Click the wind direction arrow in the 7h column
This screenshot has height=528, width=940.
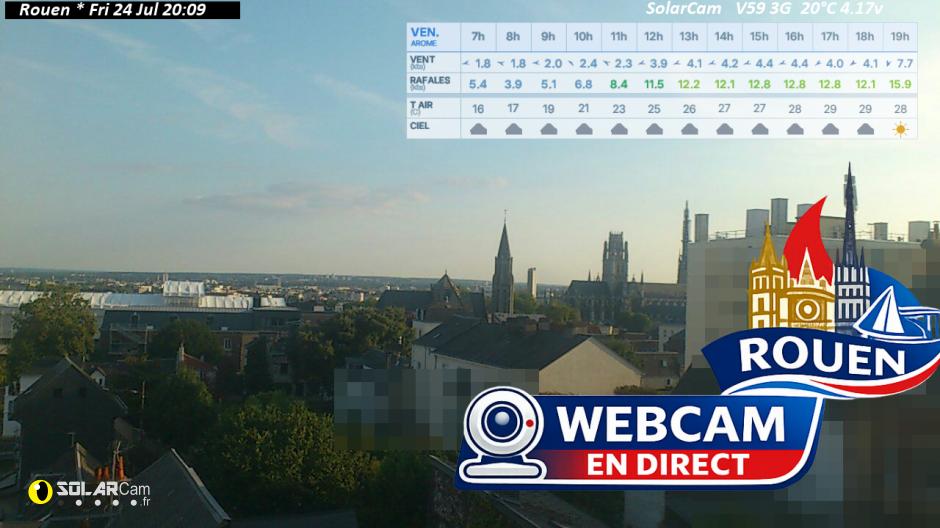[466, 63]
